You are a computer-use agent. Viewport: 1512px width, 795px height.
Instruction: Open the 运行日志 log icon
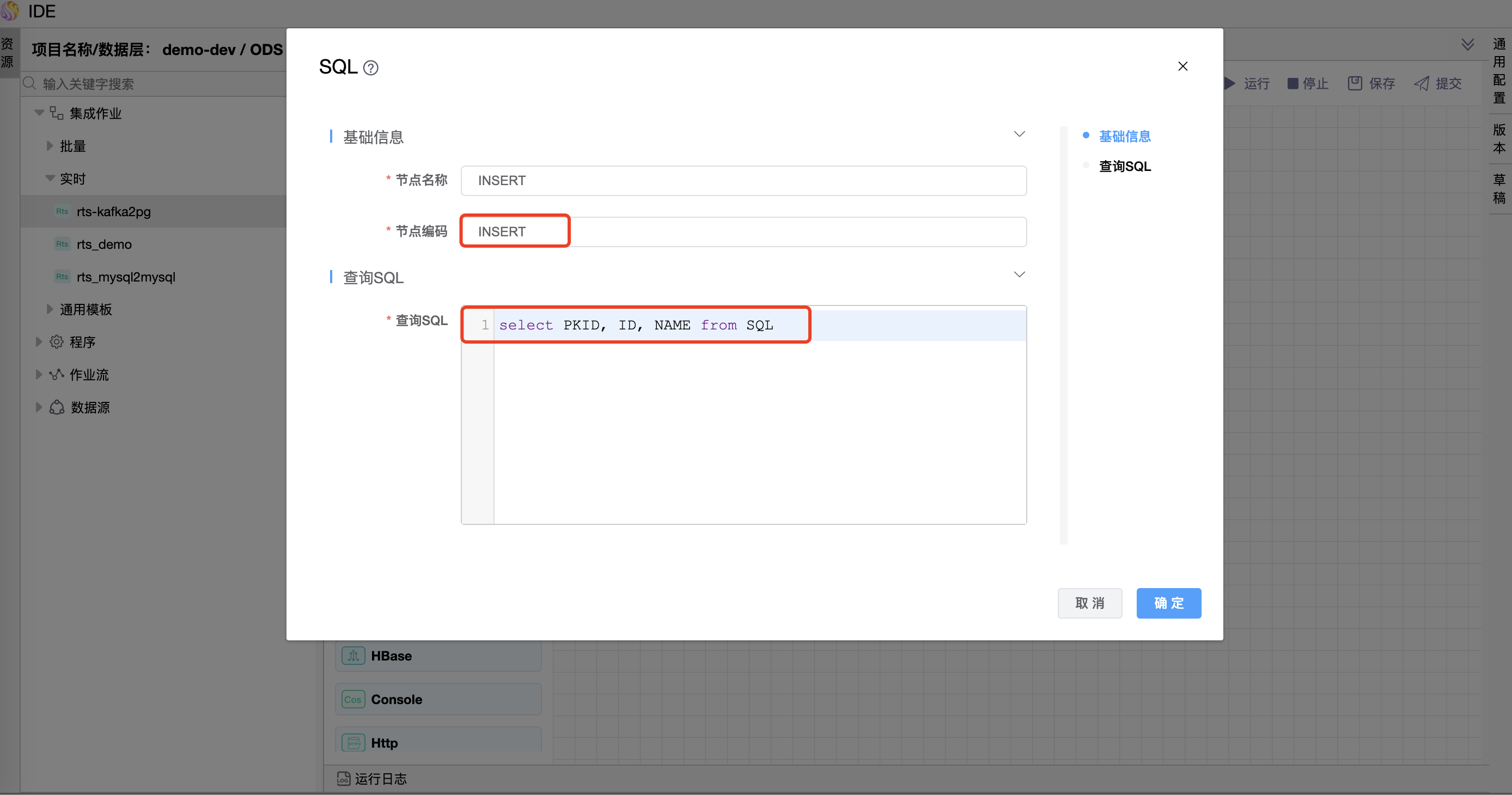pyautogui.click(x=343, y=779)
